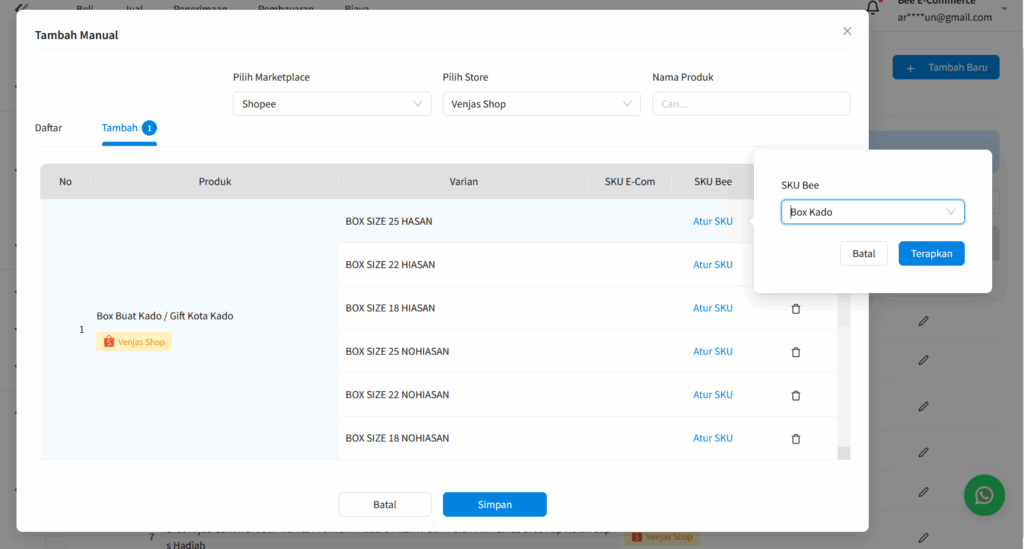Click Terapkan to apply the SKU
The image size is (1024, 549).
(931, 253)
